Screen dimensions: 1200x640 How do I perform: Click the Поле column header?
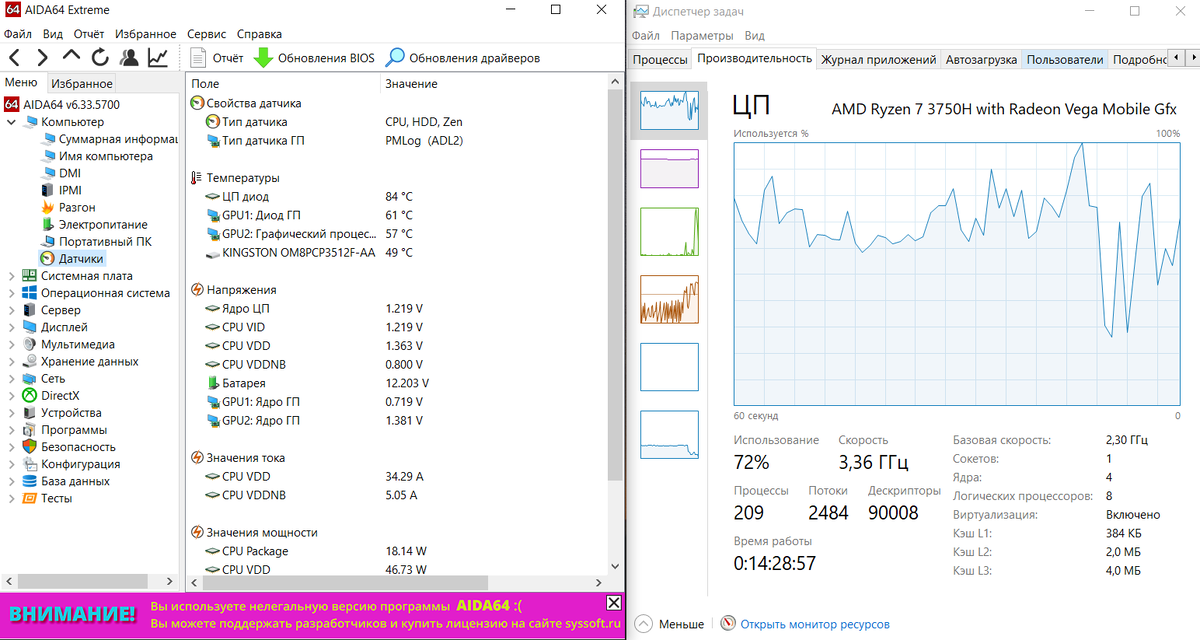tap(284, 84)
